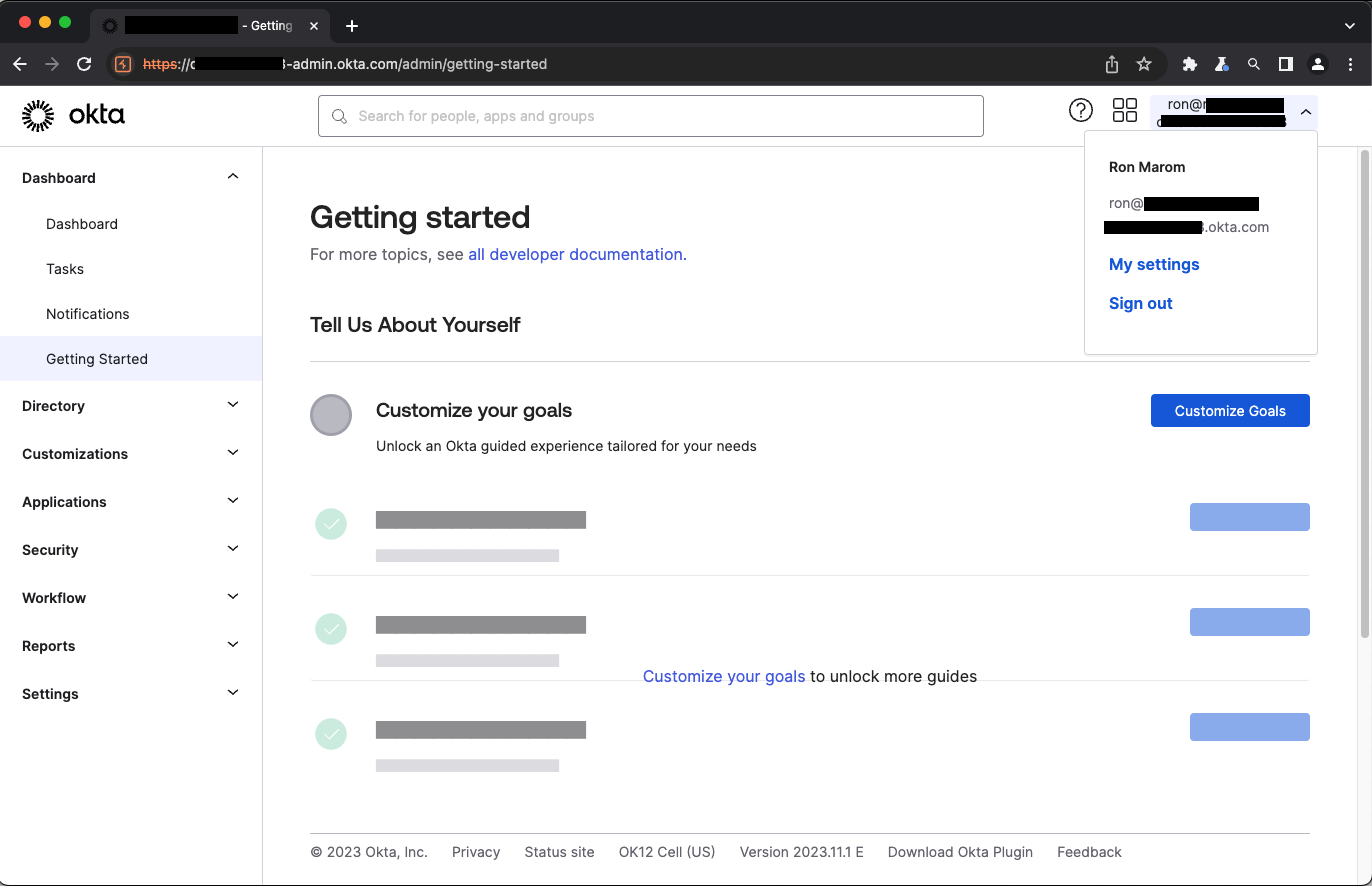Image resolution: width=1372 pixels, height=886 pixels.
Task: Open Dashboard submenu item
Action: pyautogui.click(x=82, y=224)
